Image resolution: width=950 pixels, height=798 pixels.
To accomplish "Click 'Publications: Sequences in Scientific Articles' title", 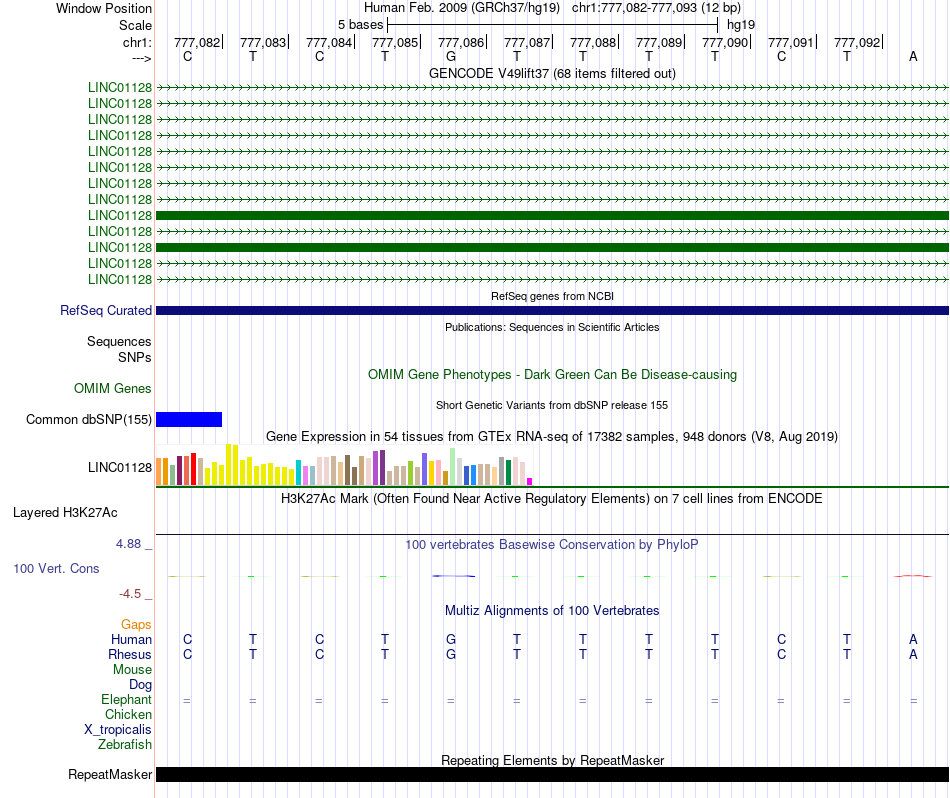I will [x=552, y=327].
